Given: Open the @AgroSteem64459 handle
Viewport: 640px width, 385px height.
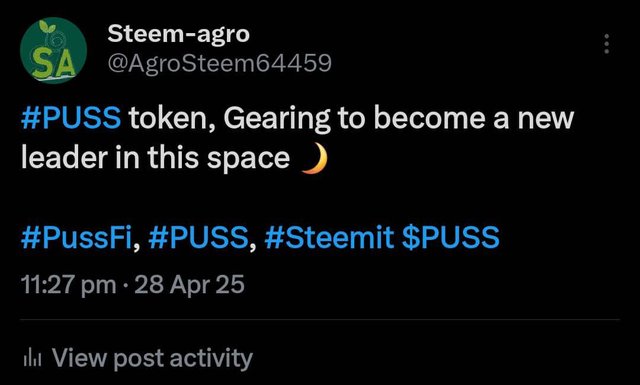Looking at the screenshot, I should coord(220,63).
